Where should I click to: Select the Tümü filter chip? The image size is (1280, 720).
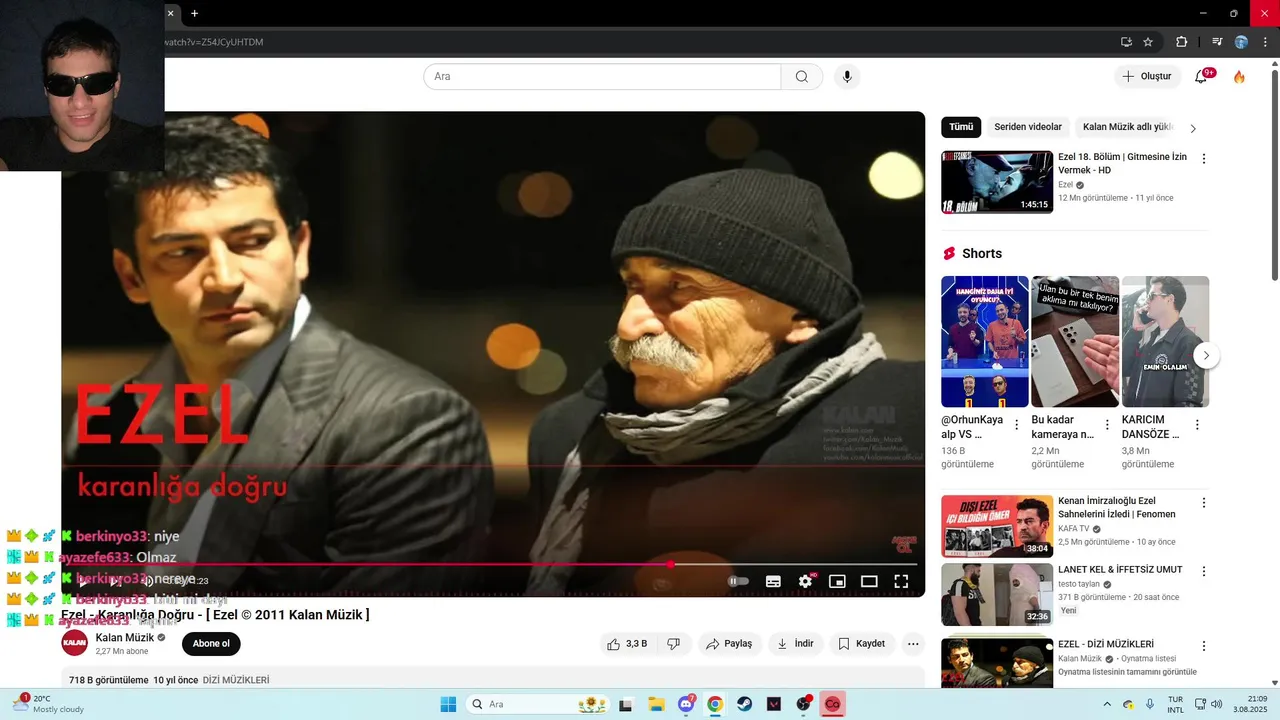coord(961,127)
